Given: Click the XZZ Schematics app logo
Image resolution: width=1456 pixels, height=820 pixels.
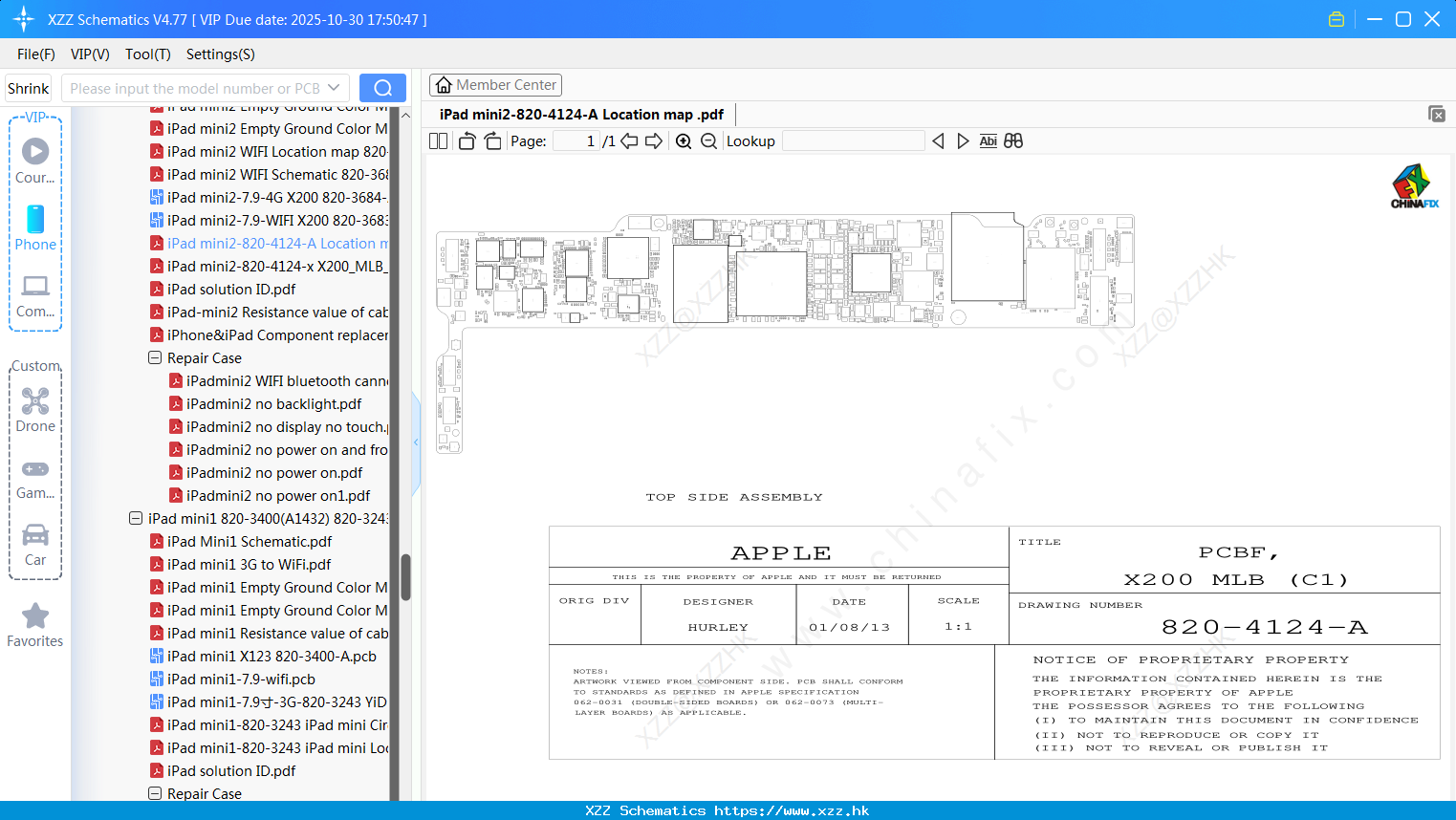Looking at the screenshot, I should pyautogui.click(x=24, y=19).
